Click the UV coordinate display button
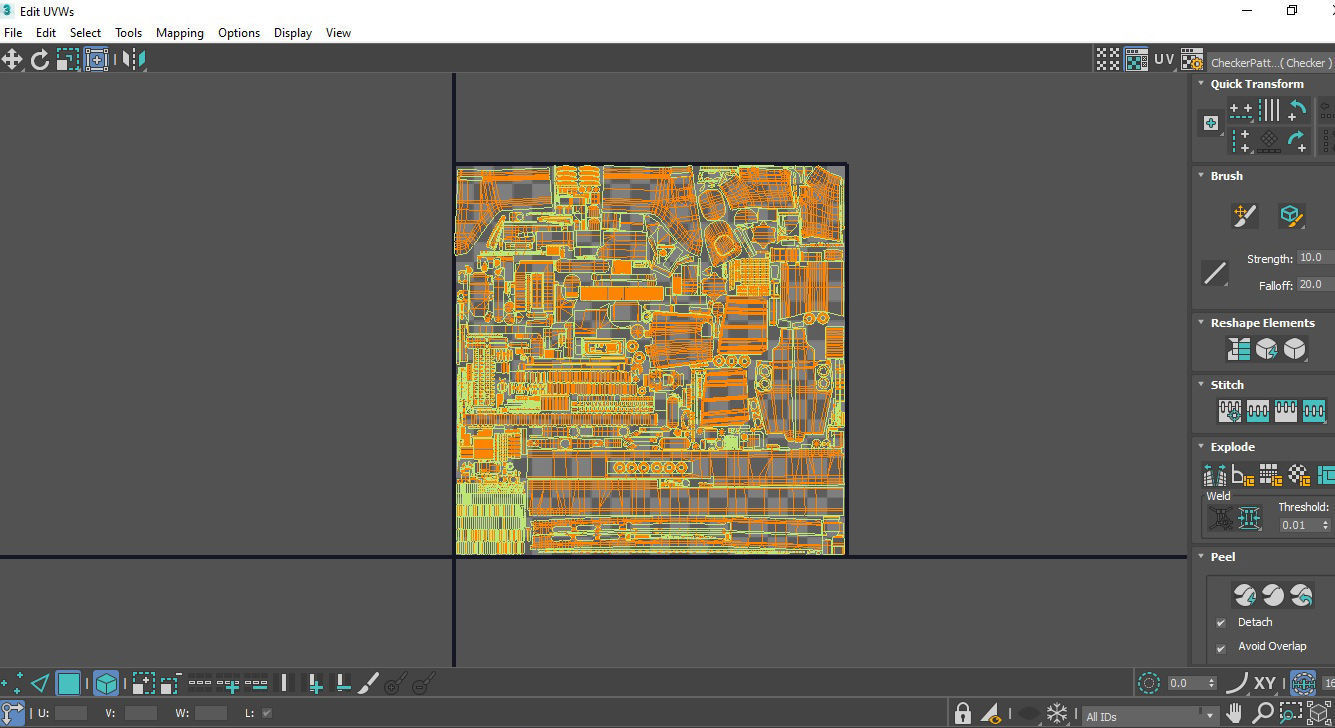 click(x=1164, y=59)
